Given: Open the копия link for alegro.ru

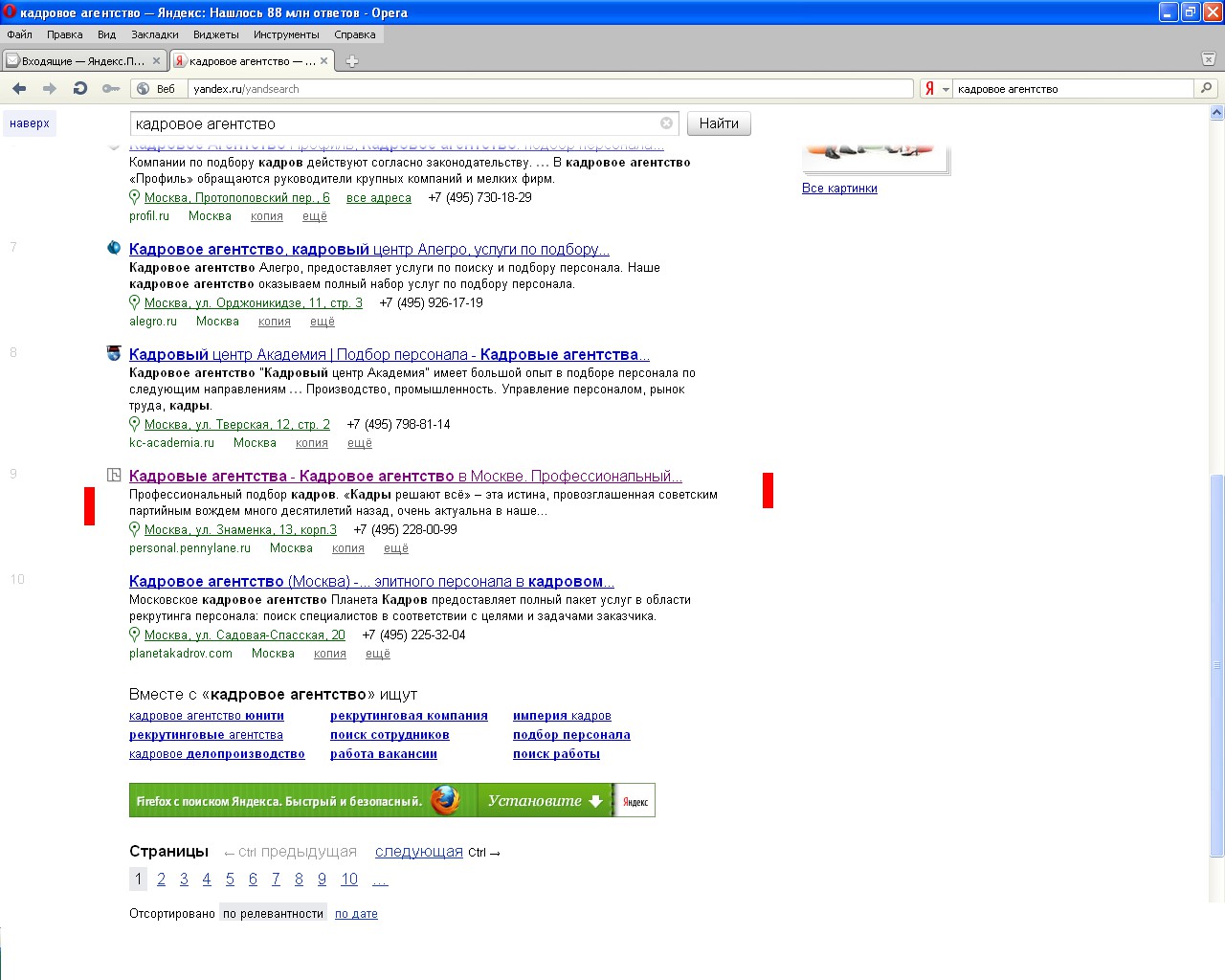Looking at the screenshot, I should (275, 322).
